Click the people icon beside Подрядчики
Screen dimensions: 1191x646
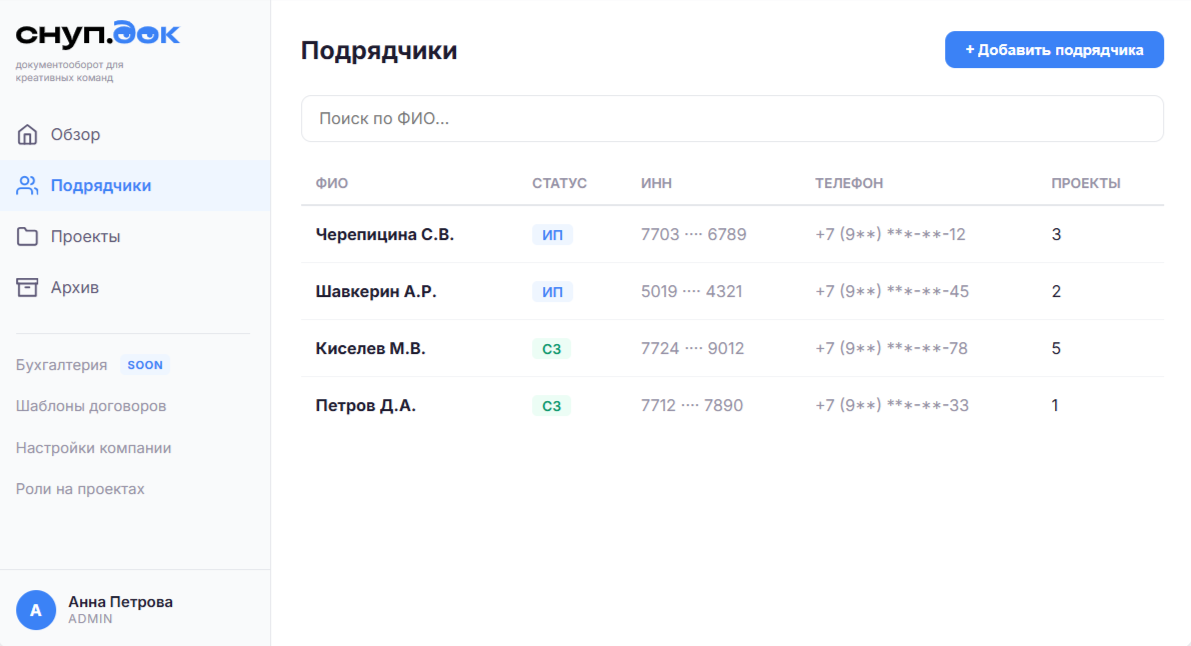28,185
